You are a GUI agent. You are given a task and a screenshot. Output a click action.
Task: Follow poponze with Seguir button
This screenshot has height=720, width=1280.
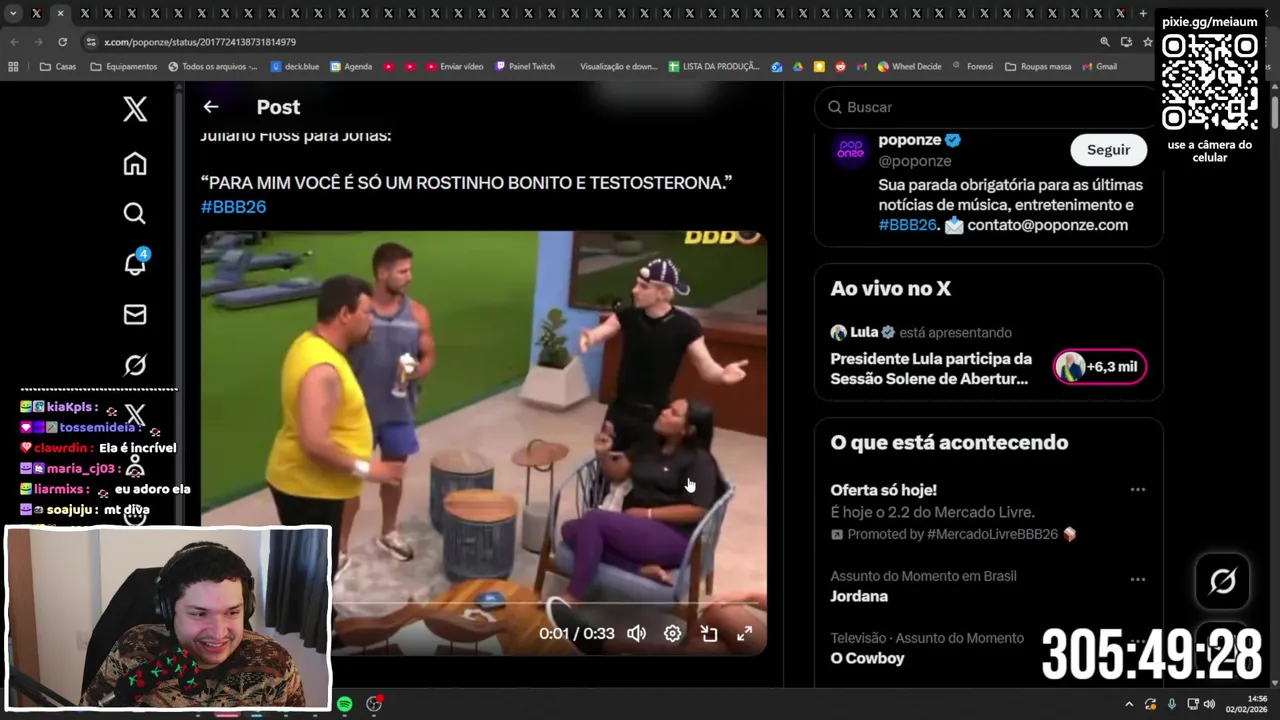[x=1108, y=150]
